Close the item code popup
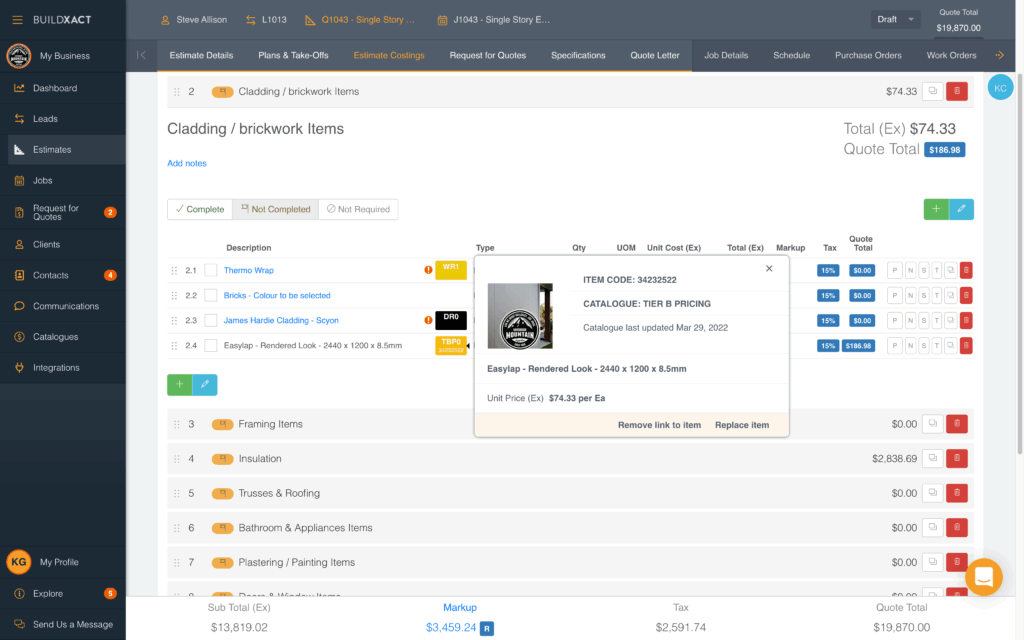 [769, 268]
